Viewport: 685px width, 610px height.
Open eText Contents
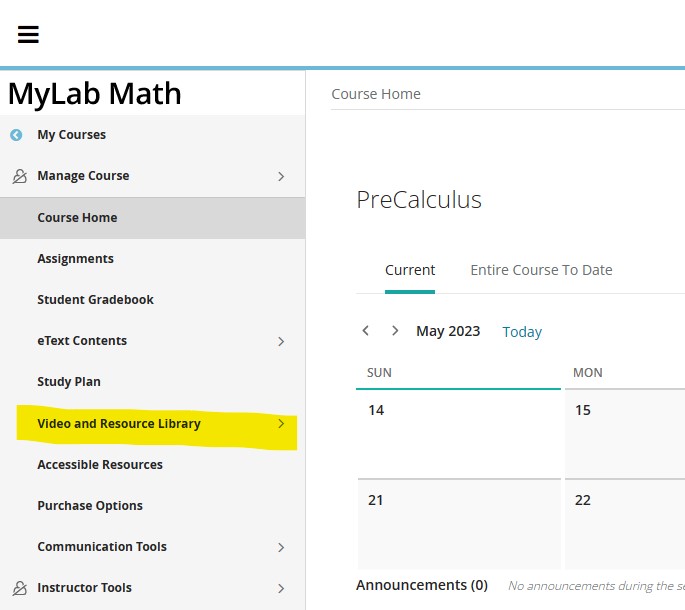tap(82, 341)
